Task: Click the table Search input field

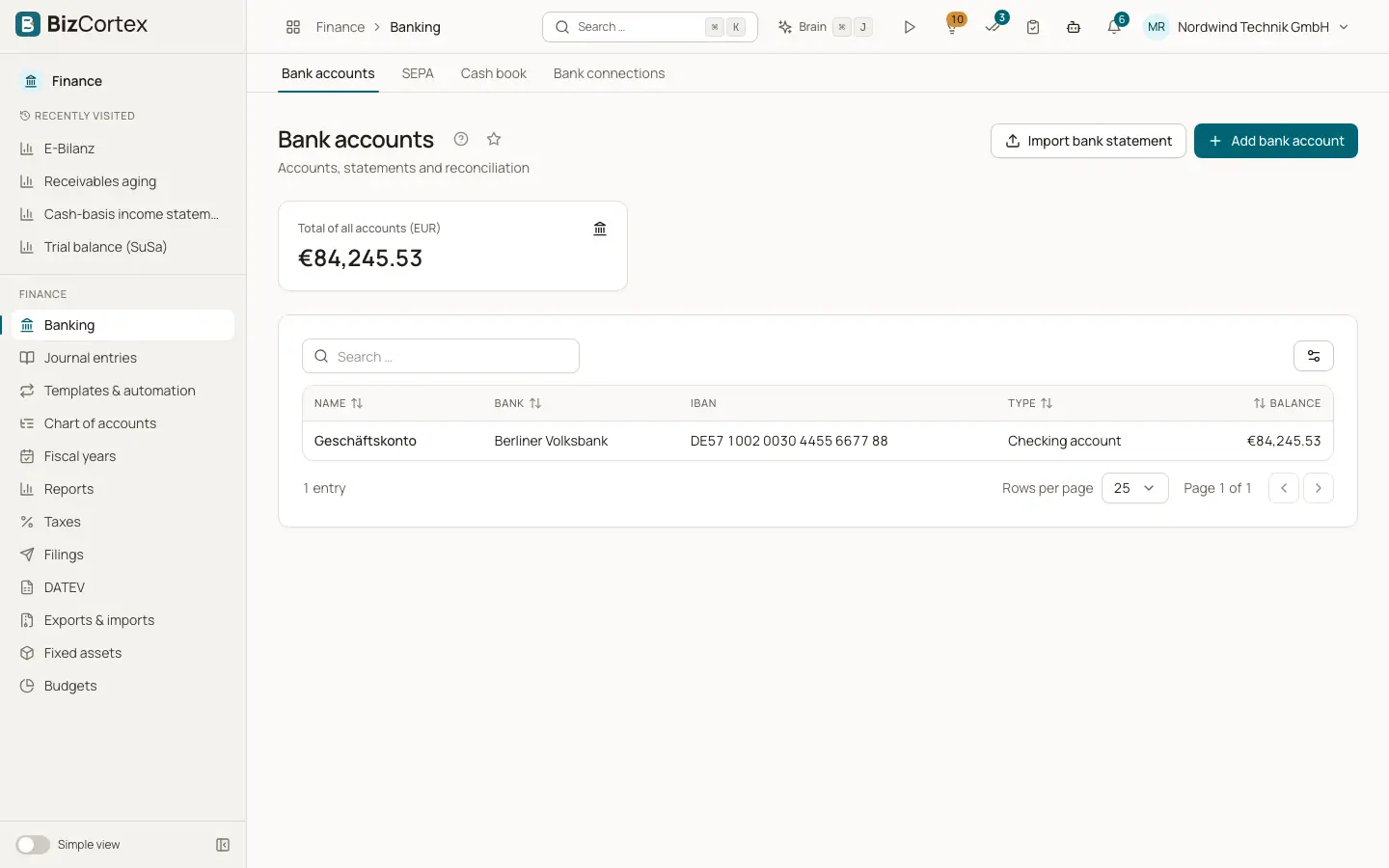Action: (441, 356)
